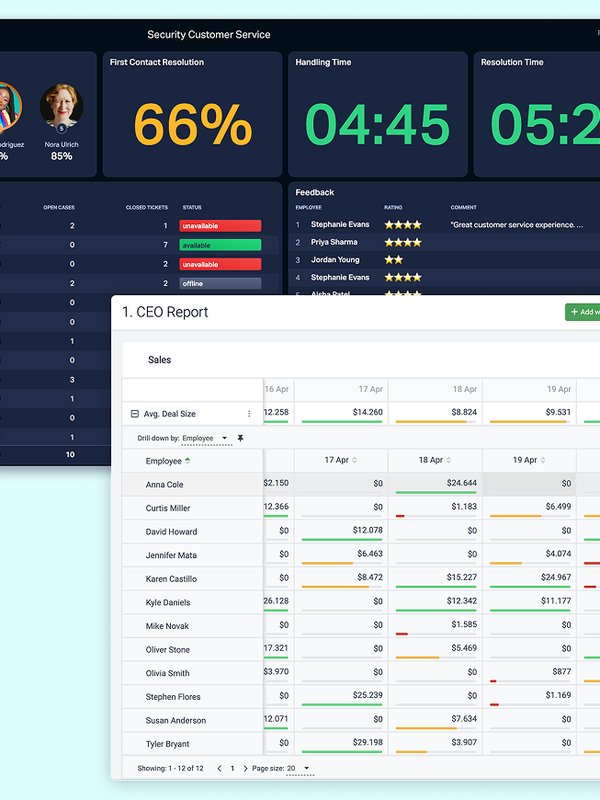The image size is (600, 800).
Task: Select the Sales section tab
Action: pos(159,359)
